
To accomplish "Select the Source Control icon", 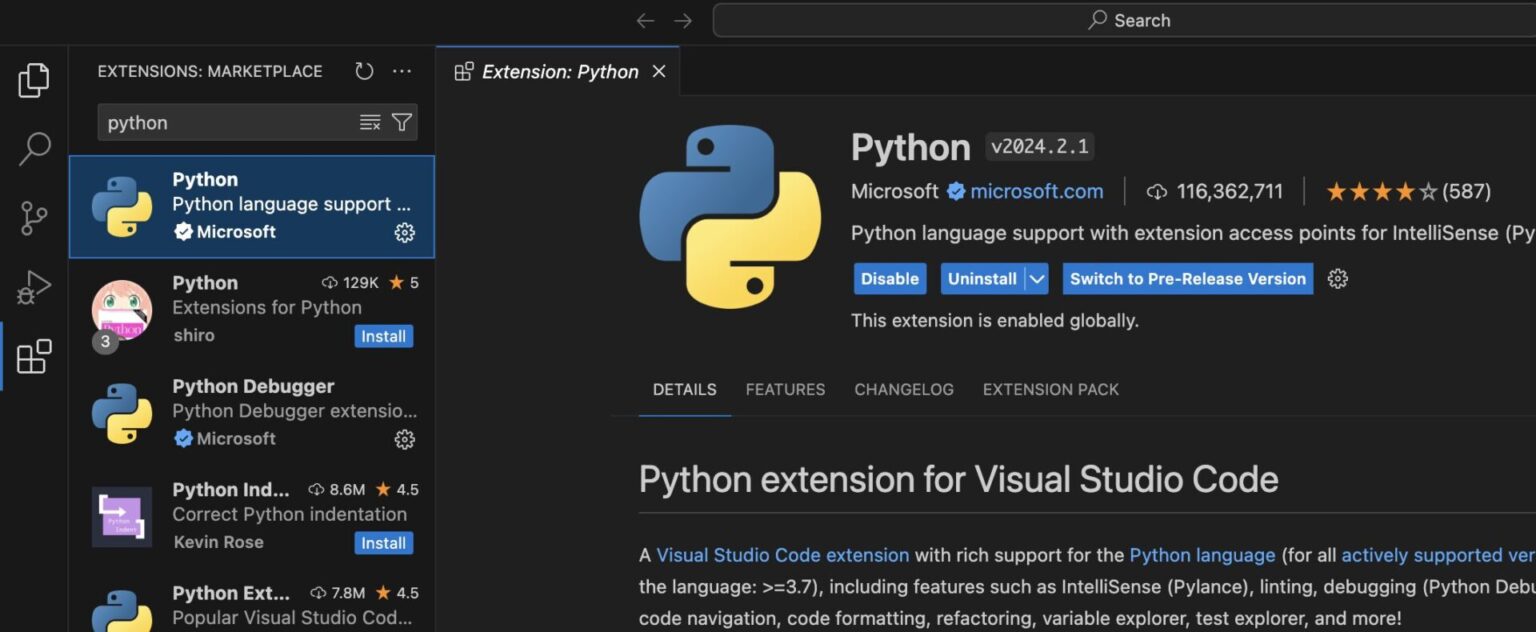I will 34,217.
